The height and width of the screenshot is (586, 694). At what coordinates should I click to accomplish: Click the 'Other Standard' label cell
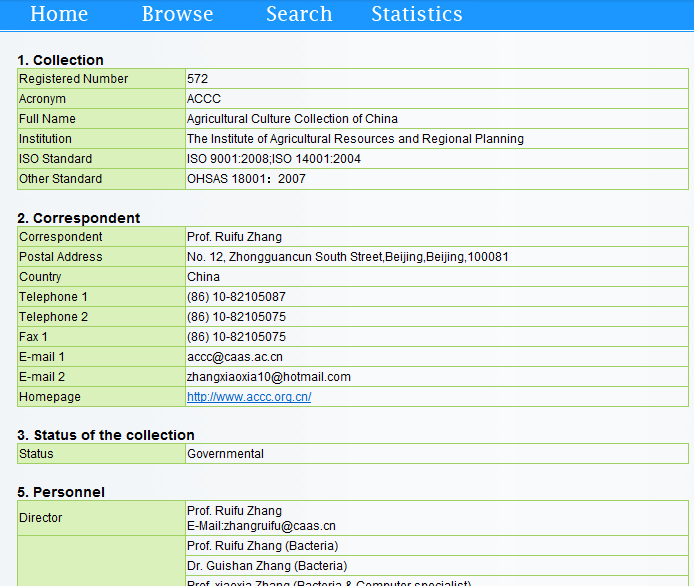[101, 179]
